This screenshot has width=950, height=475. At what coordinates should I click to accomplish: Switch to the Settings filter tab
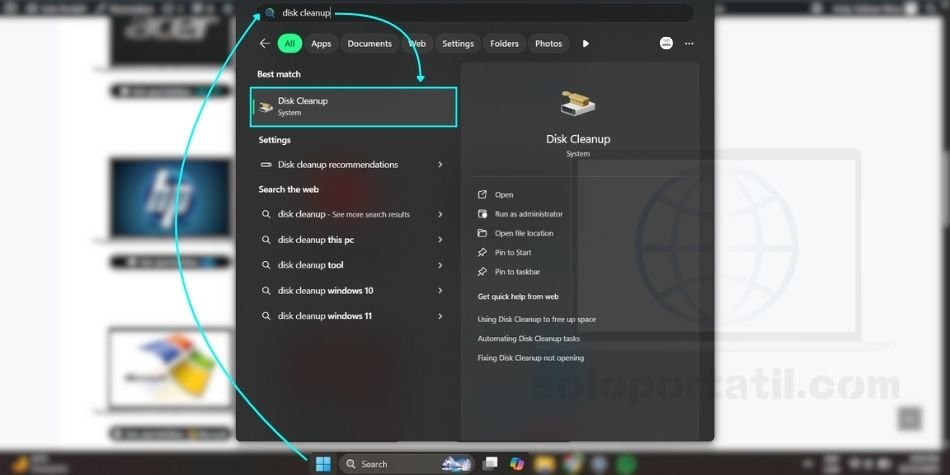[458, 44]
